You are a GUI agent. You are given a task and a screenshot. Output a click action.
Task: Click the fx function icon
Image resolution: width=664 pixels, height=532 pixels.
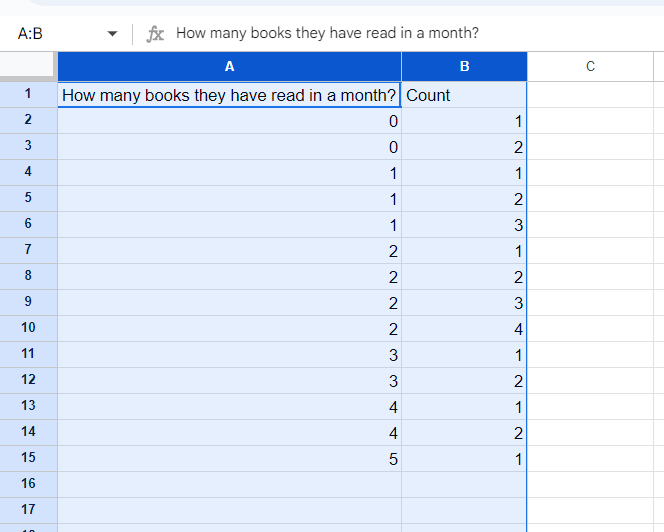coord(155,34)
